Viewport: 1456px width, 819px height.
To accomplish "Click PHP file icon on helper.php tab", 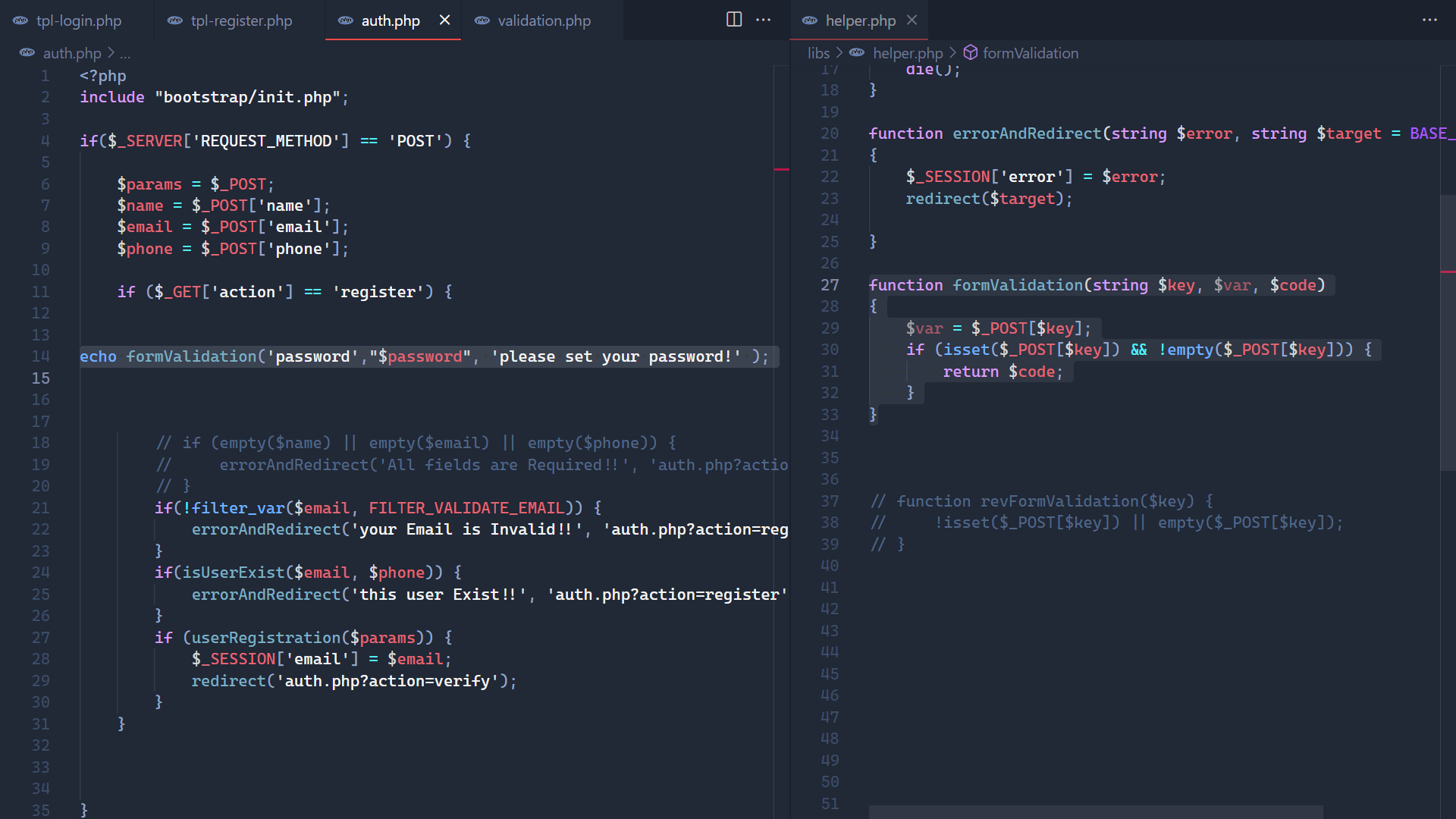I will tap(810, 20).
